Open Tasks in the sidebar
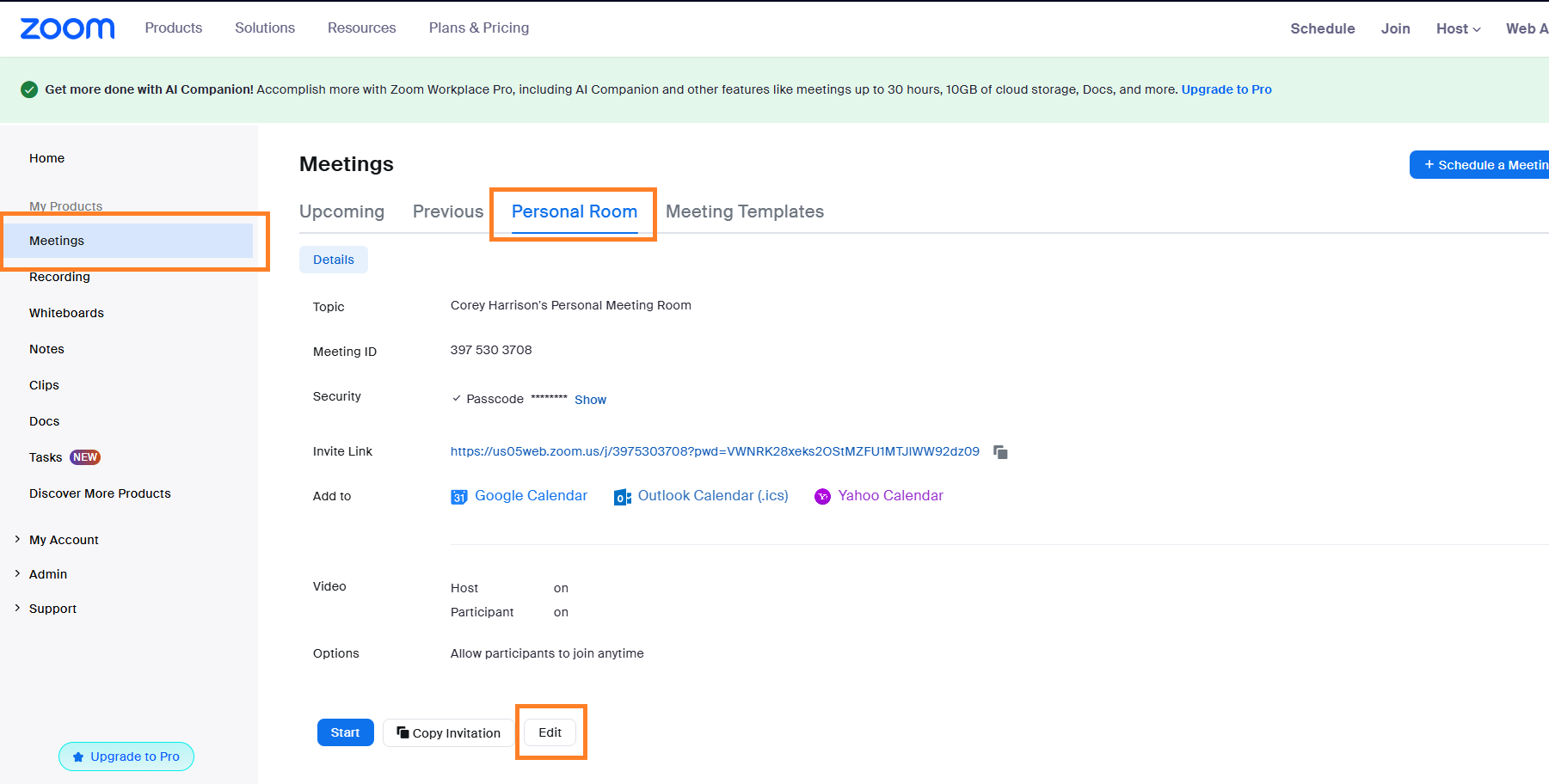The width and height of the screenshot is (1549, 784). (x=46, y=457)
